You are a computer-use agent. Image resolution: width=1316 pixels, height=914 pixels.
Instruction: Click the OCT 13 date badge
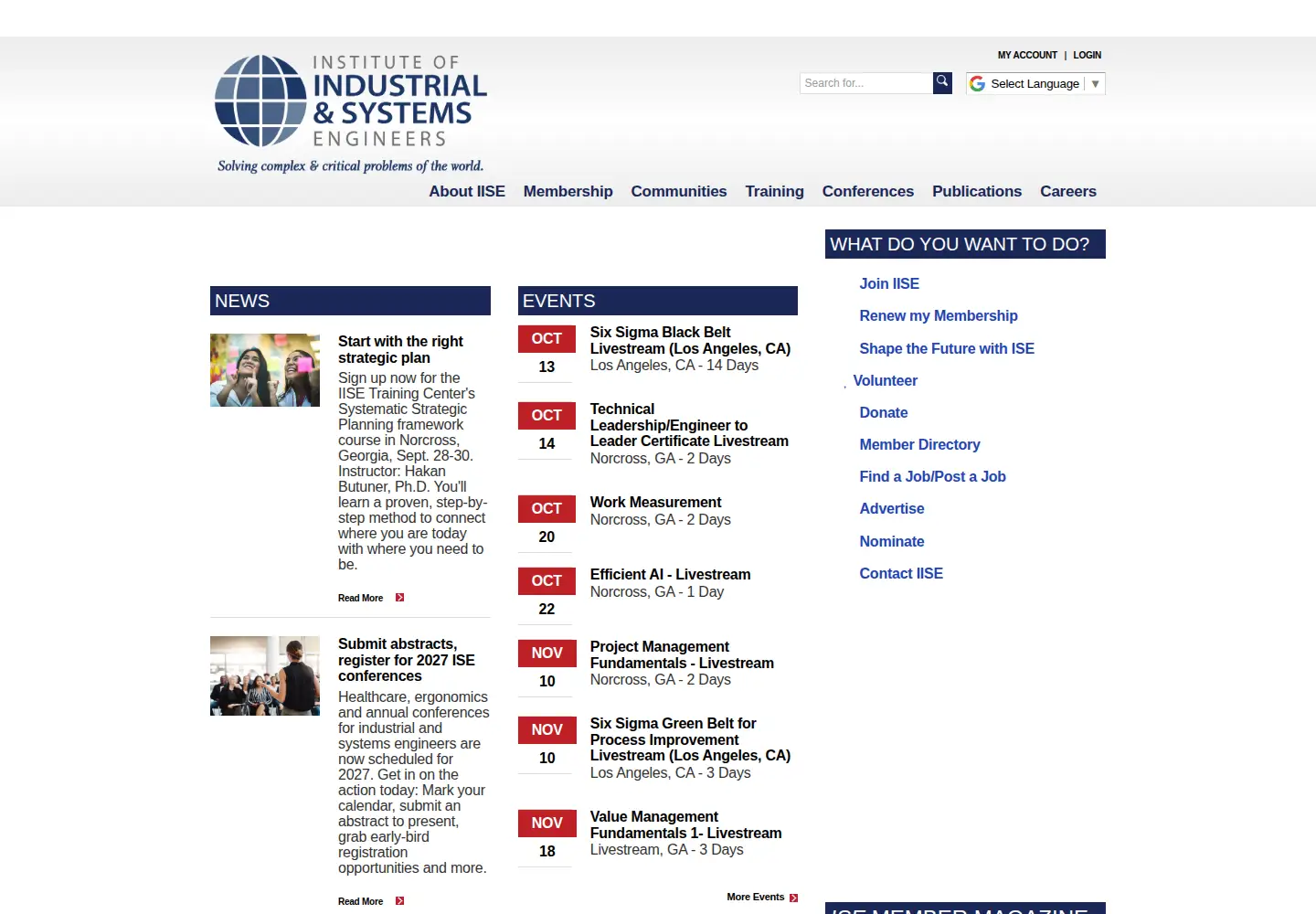[547, 353]
